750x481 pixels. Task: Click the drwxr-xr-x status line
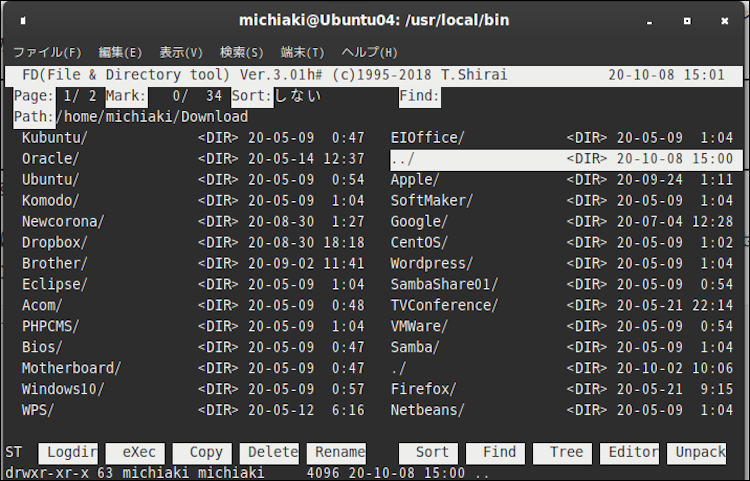point(247,473)
